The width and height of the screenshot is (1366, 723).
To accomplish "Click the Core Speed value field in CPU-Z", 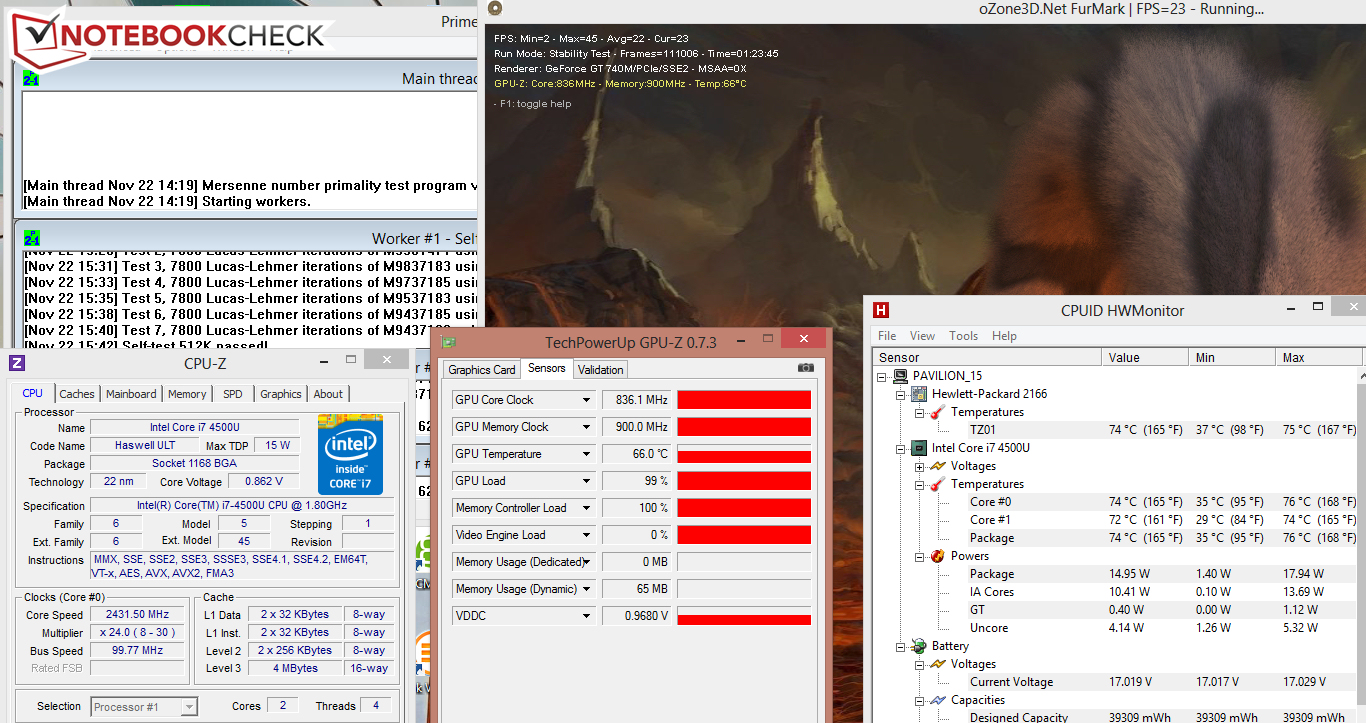I will coord(137,615).
